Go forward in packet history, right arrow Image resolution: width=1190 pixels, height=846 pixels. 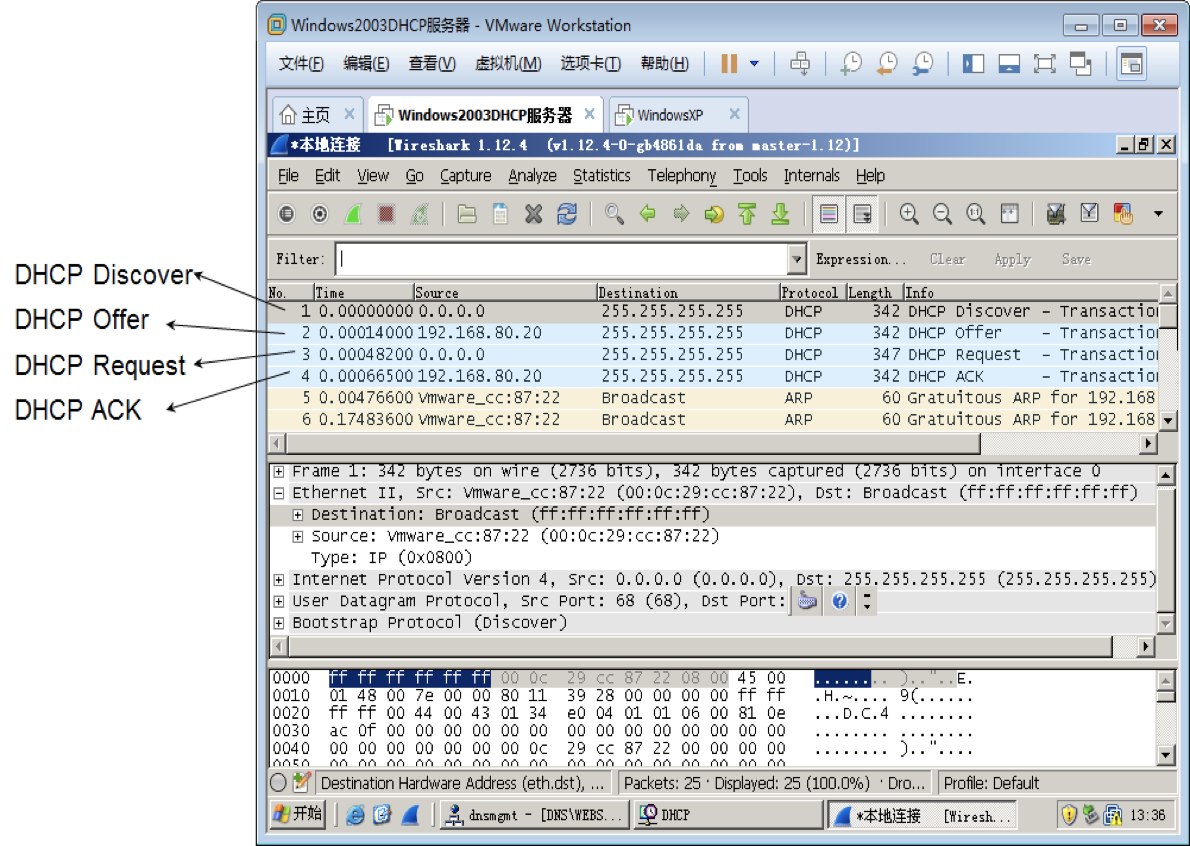681,215
